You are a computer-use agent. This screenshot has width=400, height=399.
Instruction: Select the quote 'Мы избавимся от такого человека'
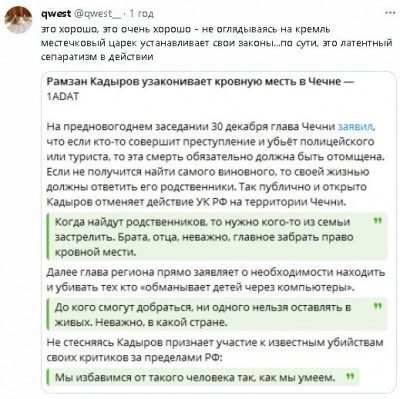203,377
